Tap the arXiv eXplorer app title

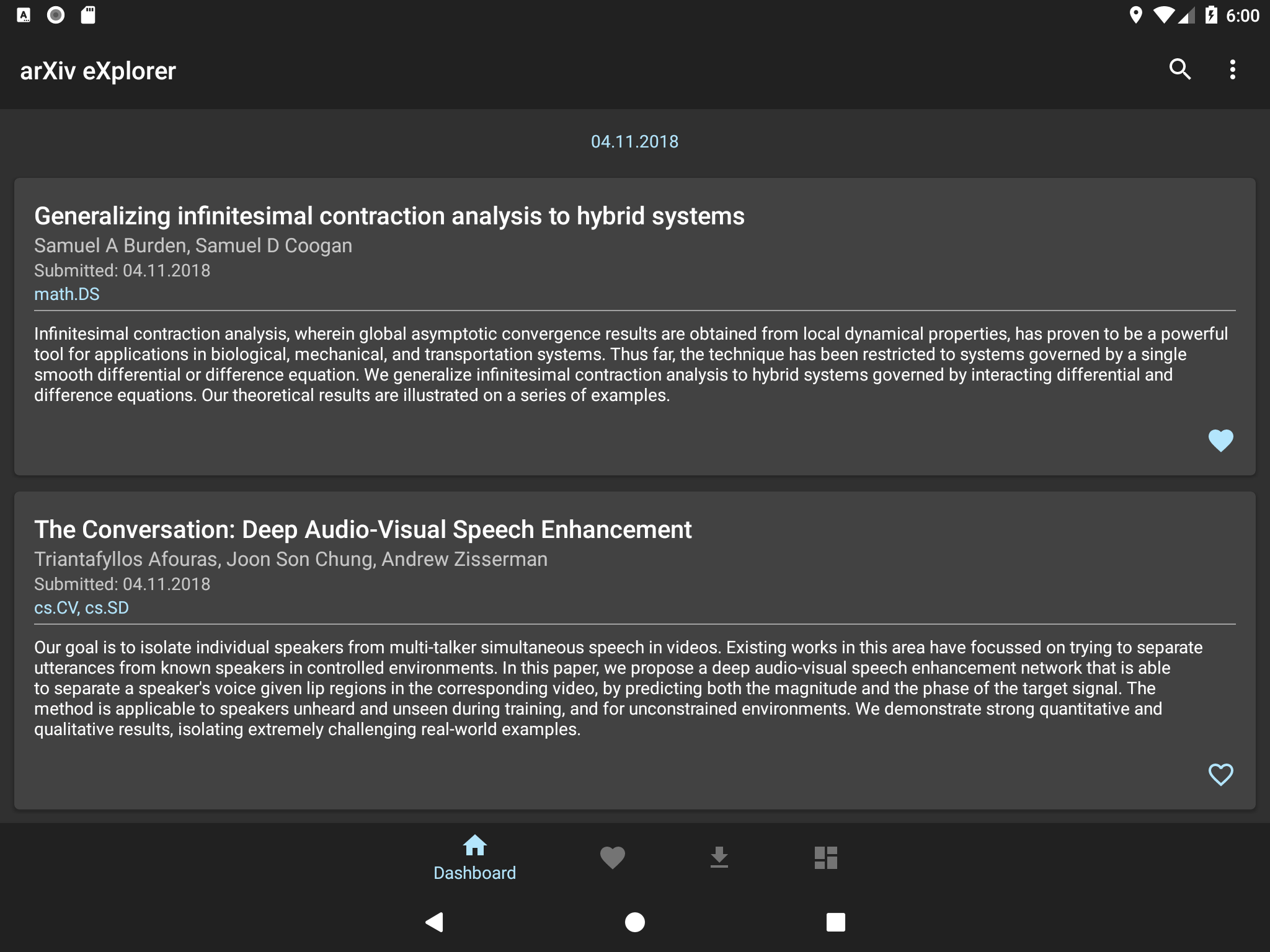[x=98, y=71]
